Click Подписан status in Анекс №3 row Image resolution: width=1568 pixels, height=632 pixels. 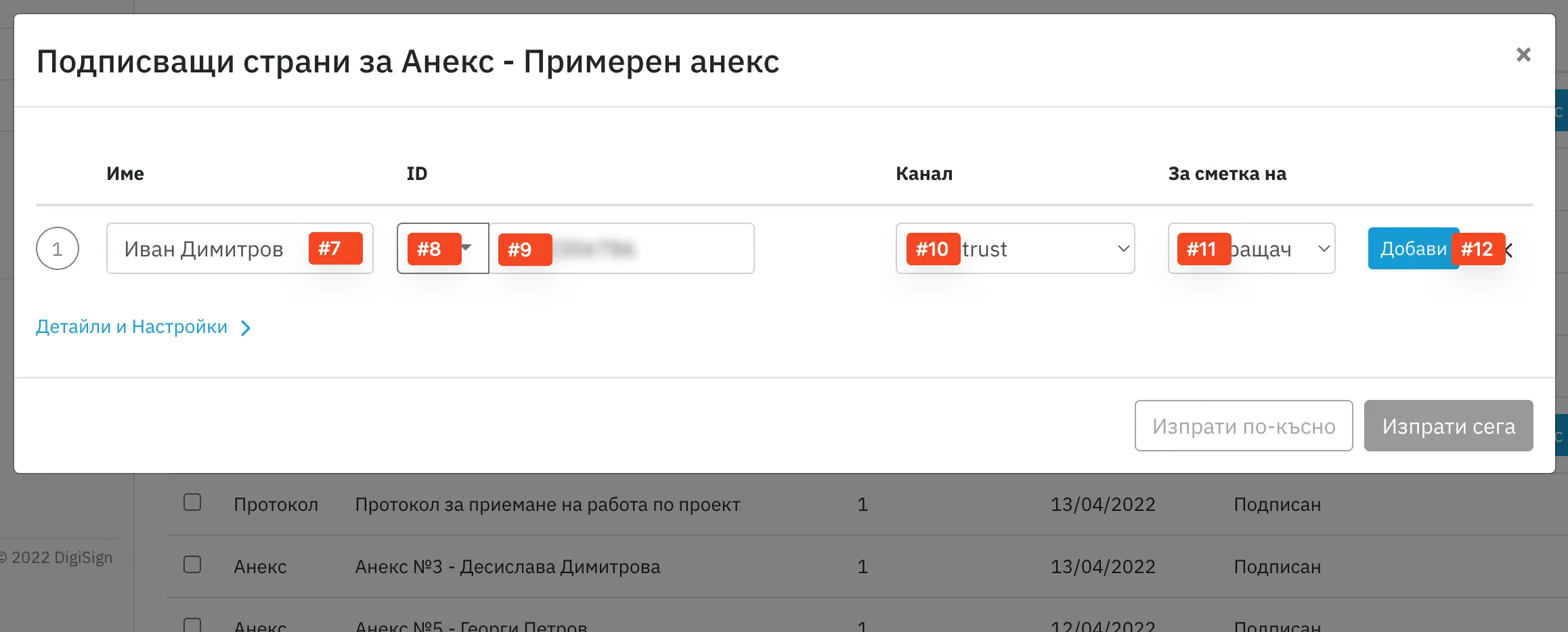1278,567
